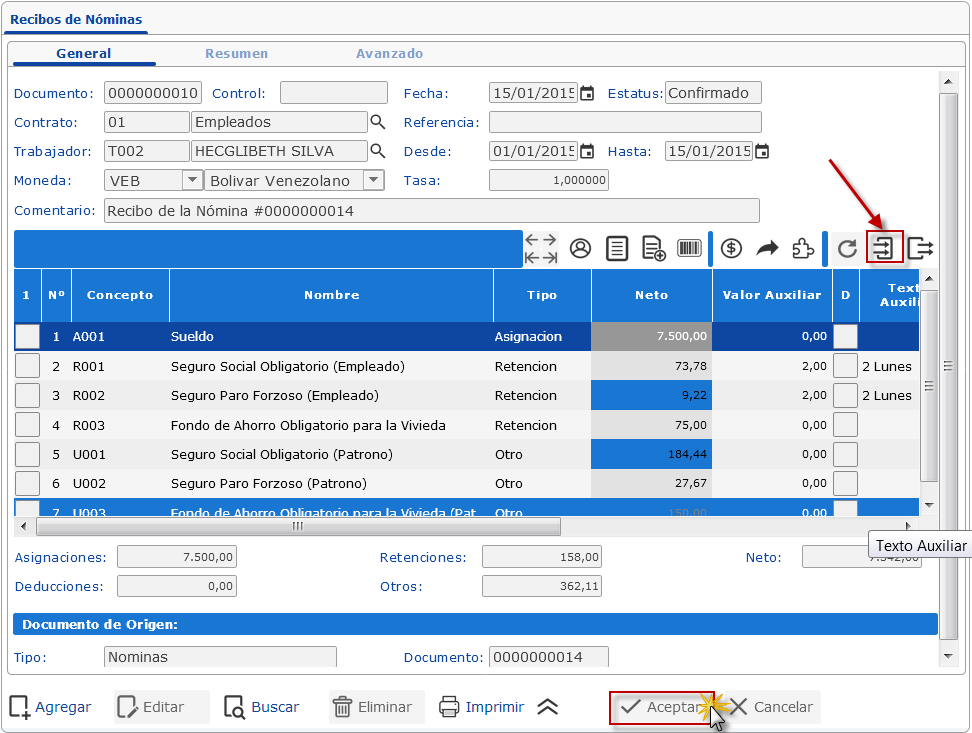This screenshot has width=972, height=733.
Task: Click the puzzle piece icon in toolbar
Action: pos(802,249)
